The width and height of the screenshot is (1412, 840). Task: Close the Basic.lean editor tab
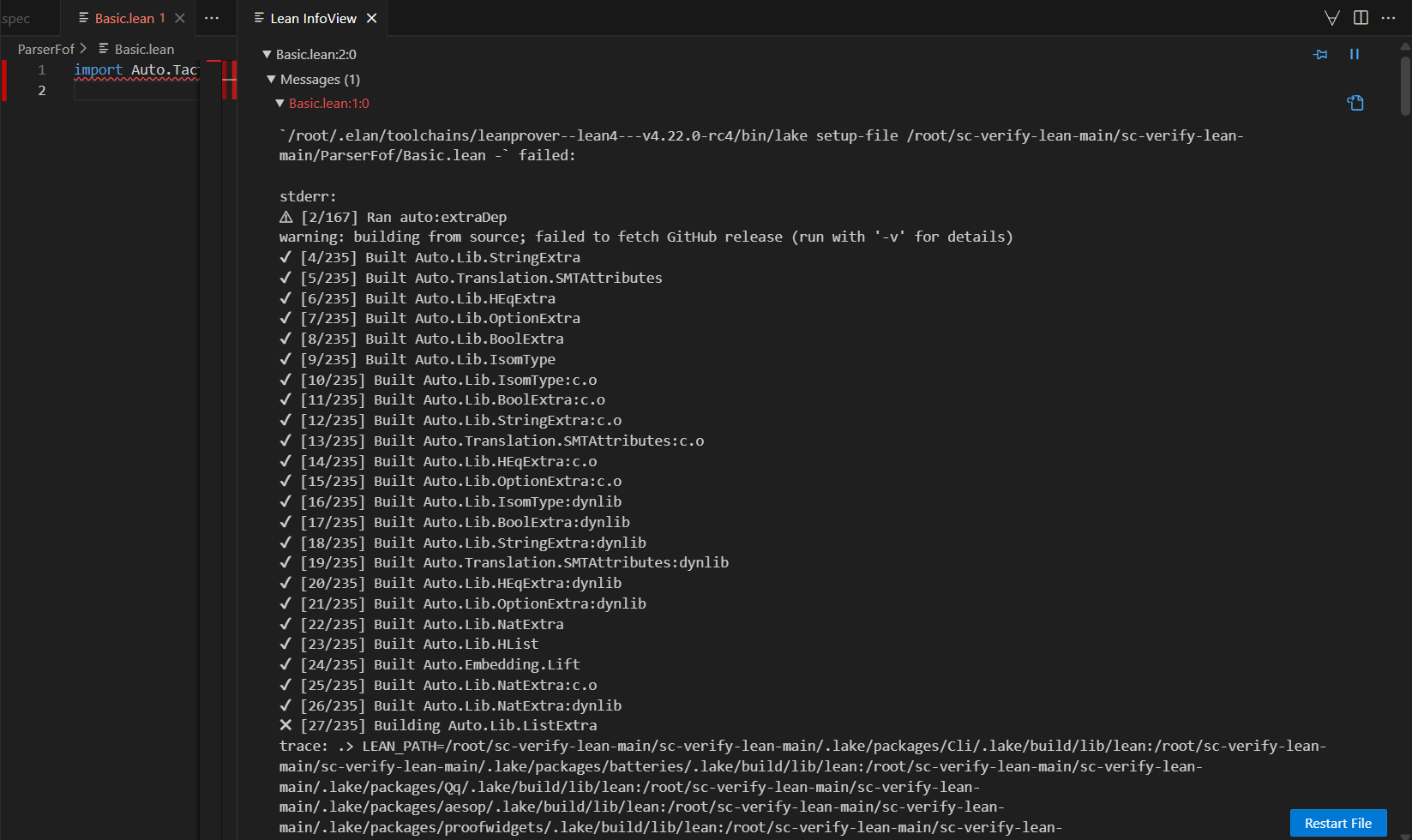pyautogui.click(x=180, y=18)
